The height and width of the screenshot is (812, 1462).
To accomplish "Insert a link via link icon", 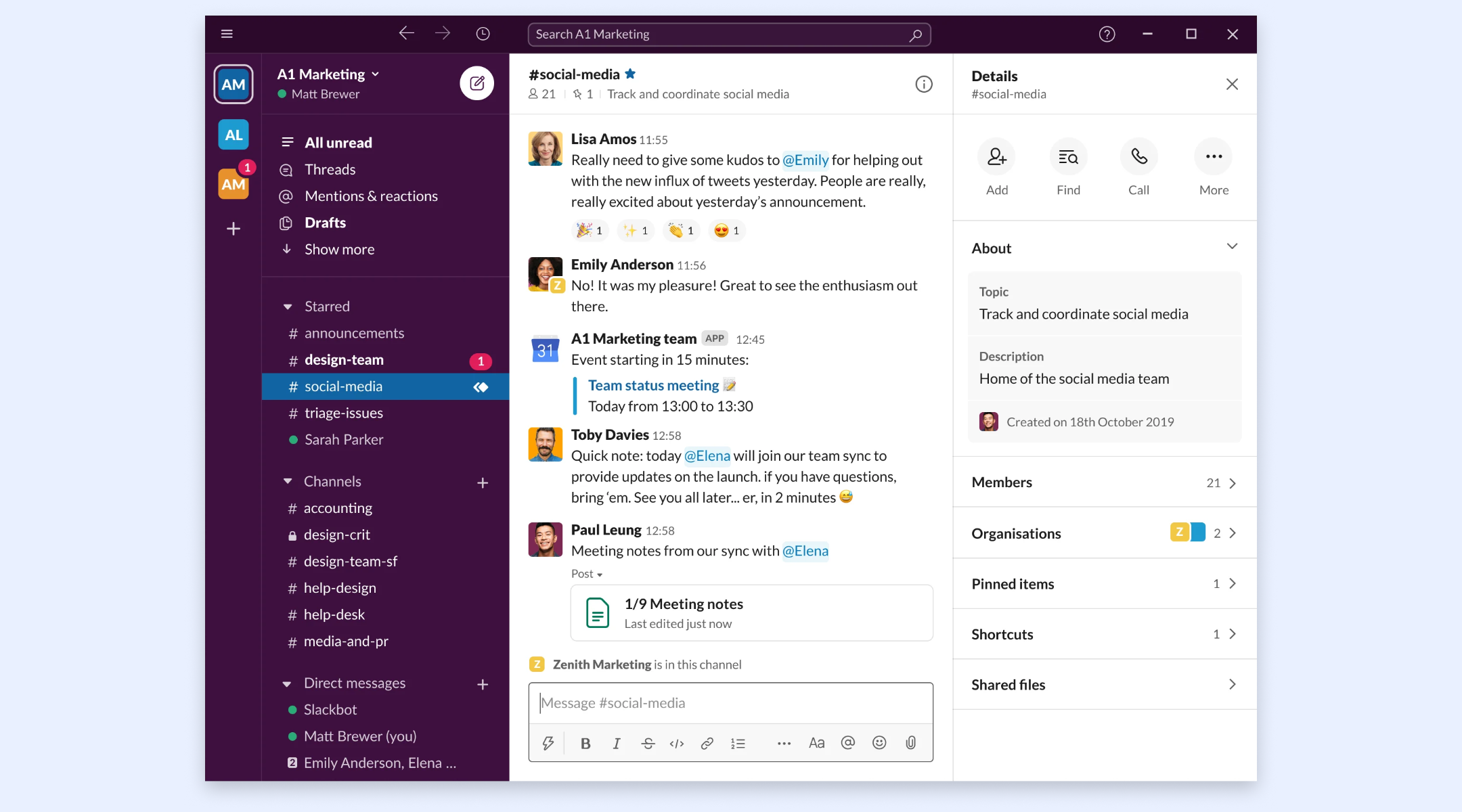I will pyautogui.click(x=707, y=744).
